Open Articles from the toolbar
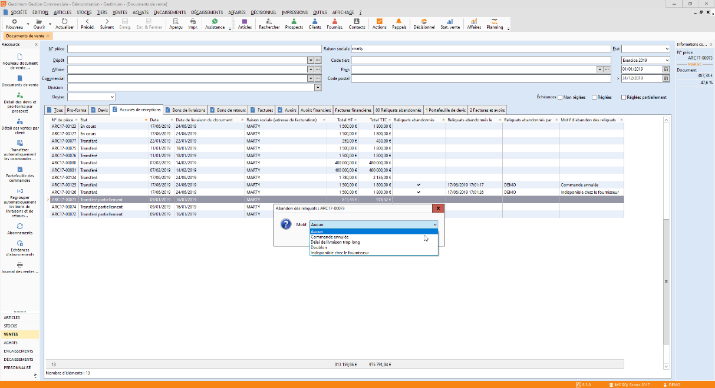Image resolution: width=715 pixels, height=388 pixels. pyautogui.click(x=245, y=24)
